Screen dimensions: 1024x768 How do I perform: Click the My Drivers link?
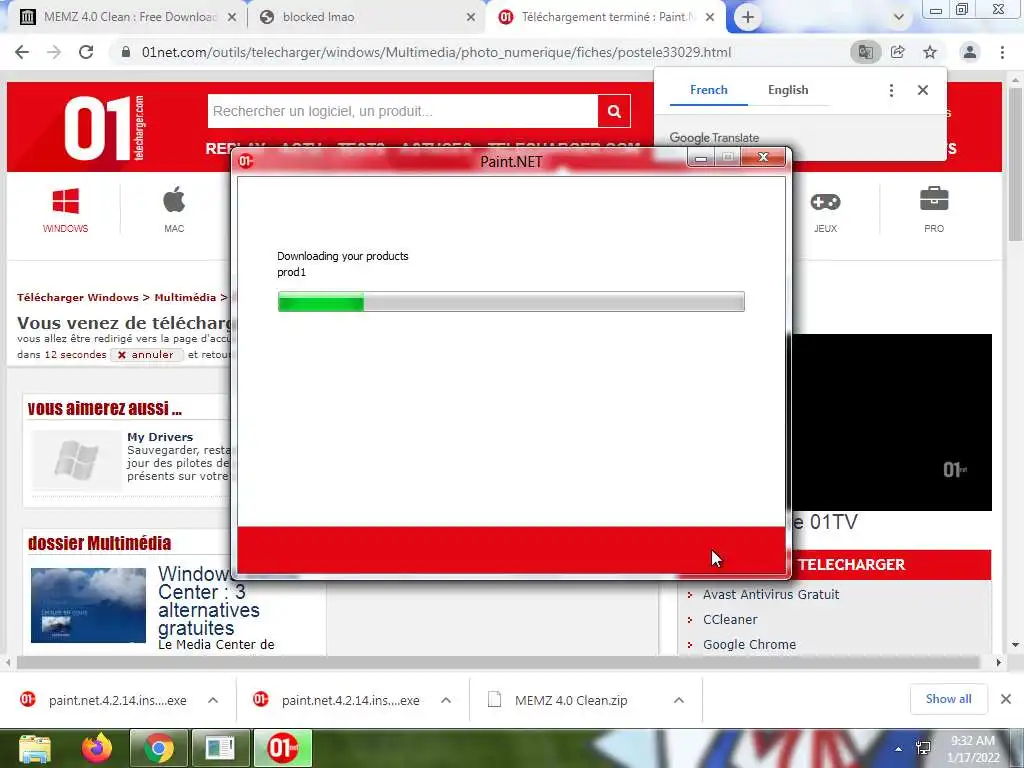coord(160,437)
